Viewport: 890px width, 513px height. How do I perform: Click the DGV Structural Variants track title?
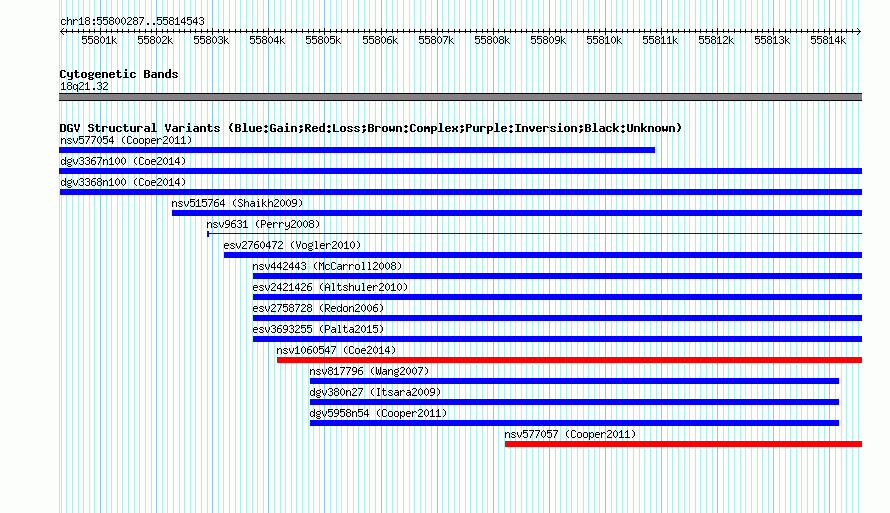(x=371, y=128)
